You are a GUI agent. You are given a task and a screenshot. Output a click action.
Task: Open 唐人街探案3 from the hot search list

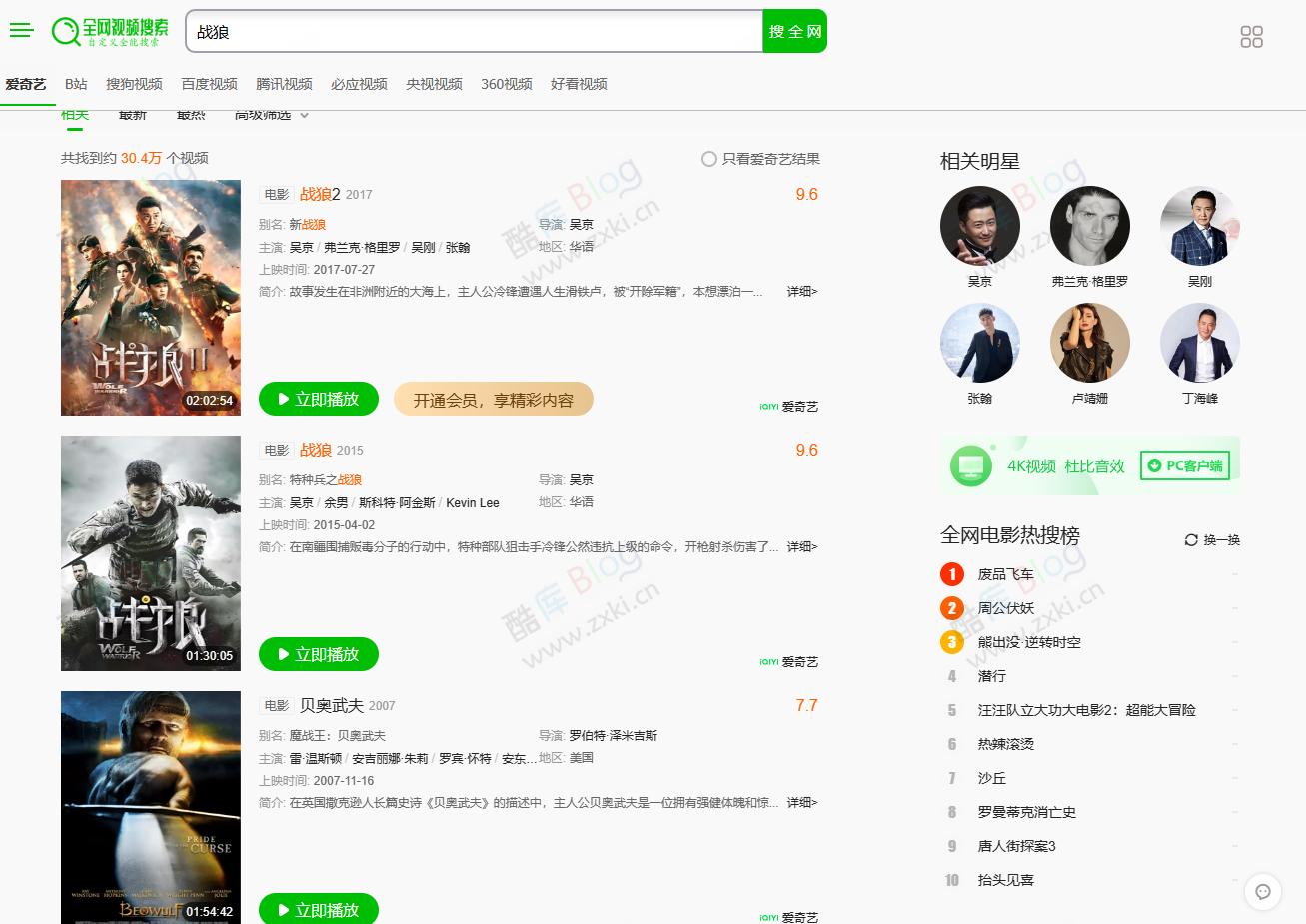[x=1016, y=845]
